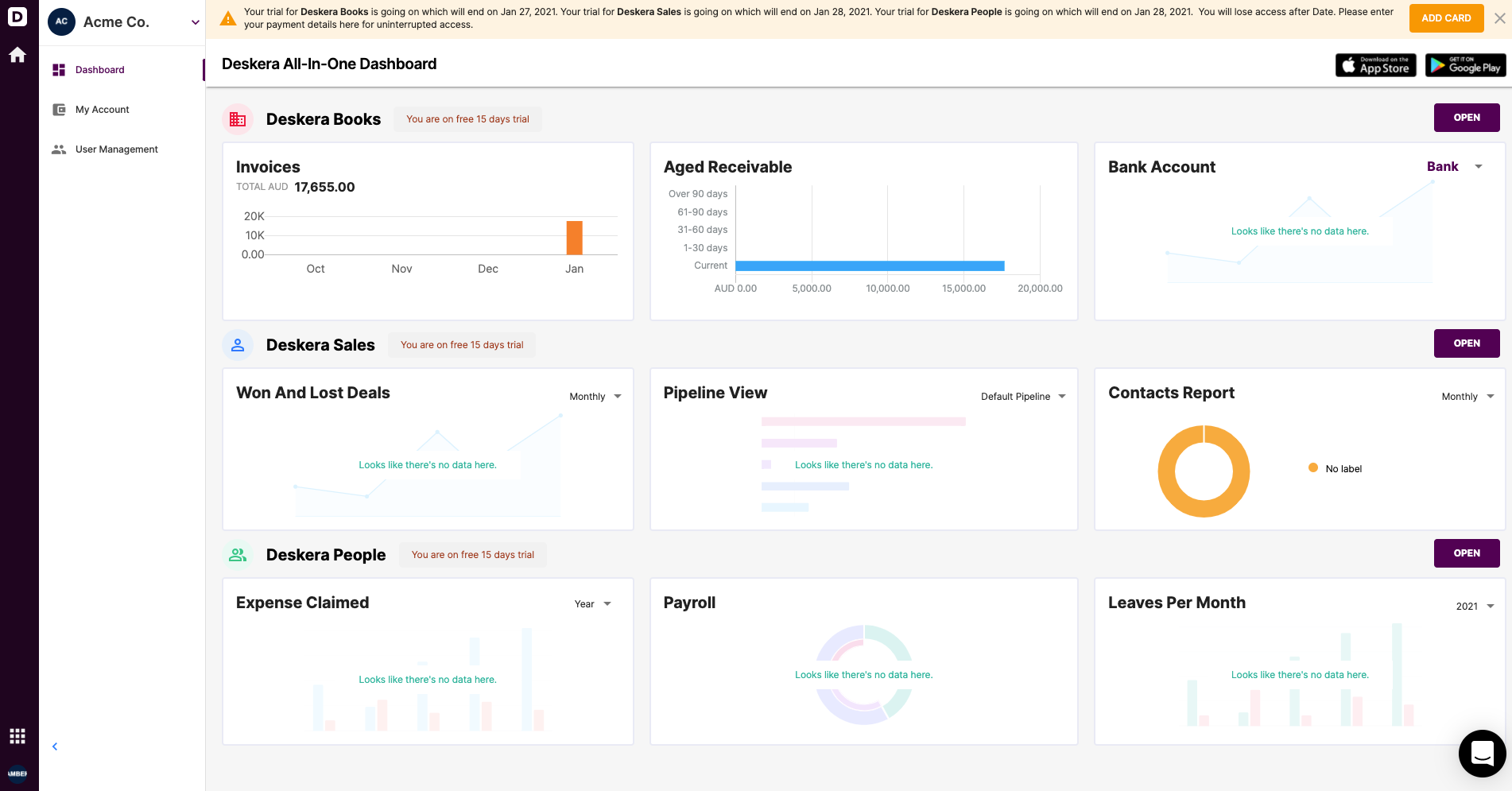Click the Bank Account card heading
The height and width of the screenshot is (791, 1512).
(1161, 167)
